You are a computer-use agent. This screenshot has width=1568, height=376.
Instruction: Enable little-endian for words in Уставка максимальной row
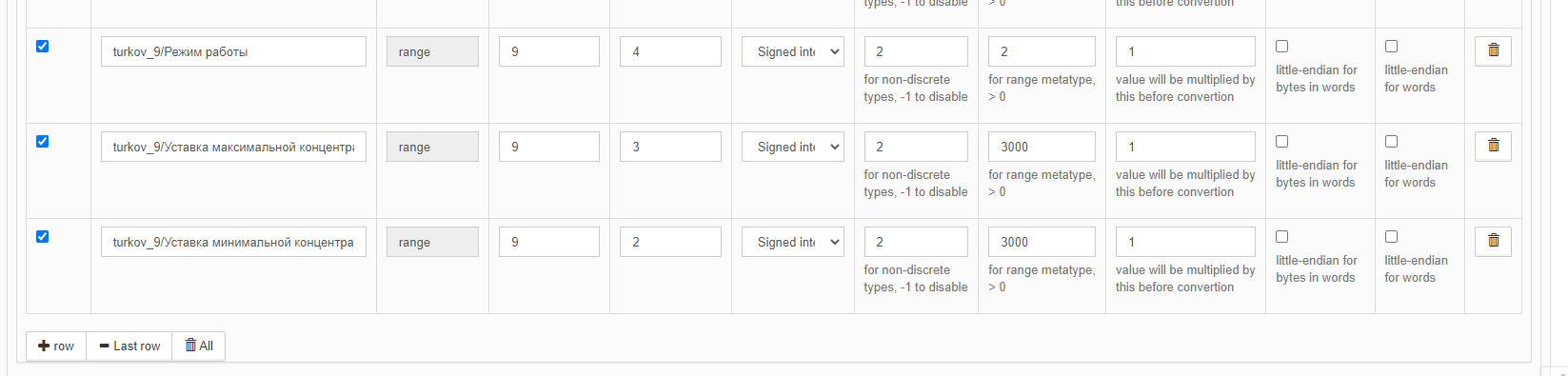(1391, 141)
